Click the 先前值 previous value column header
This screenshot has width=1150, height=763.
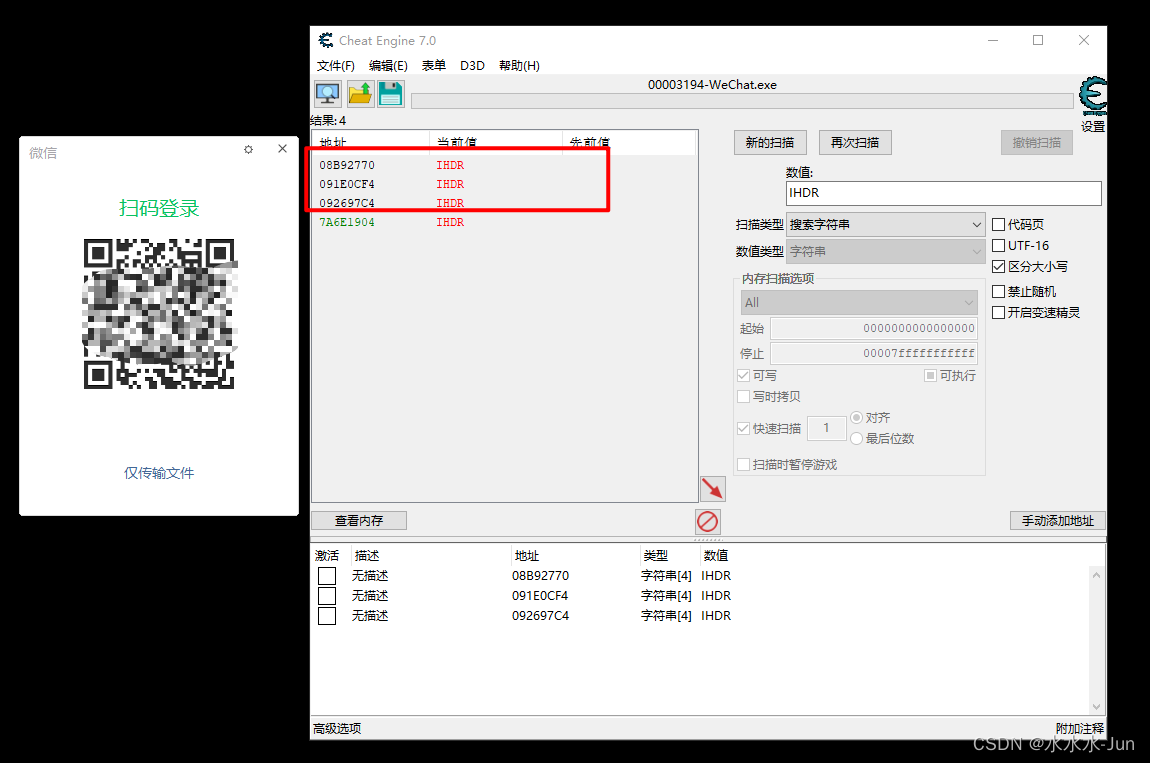pos(629,142)
